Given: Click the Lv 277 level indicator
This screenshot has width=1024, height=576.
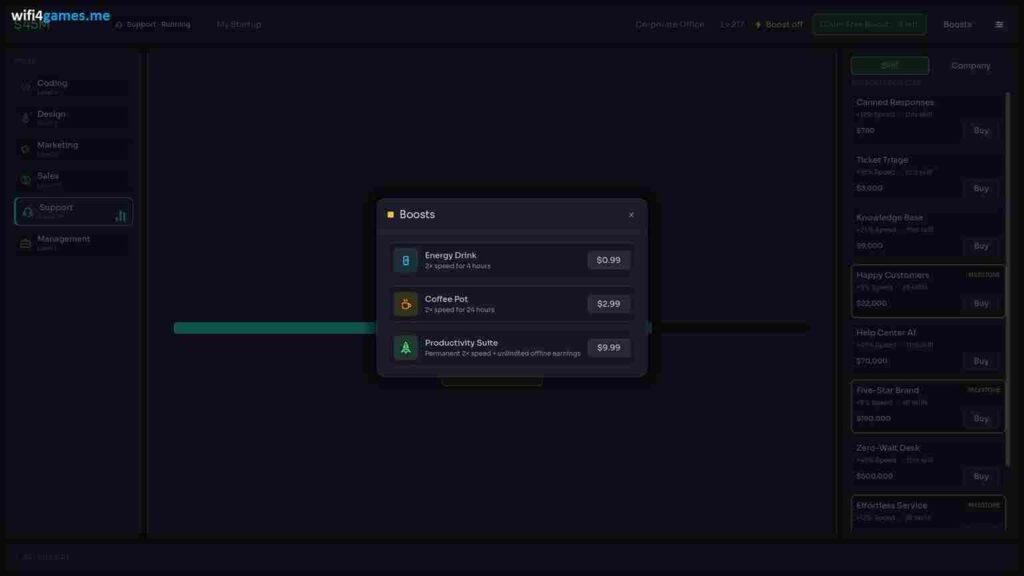Looking at the screenshot, I should click(x=732, y=24).
